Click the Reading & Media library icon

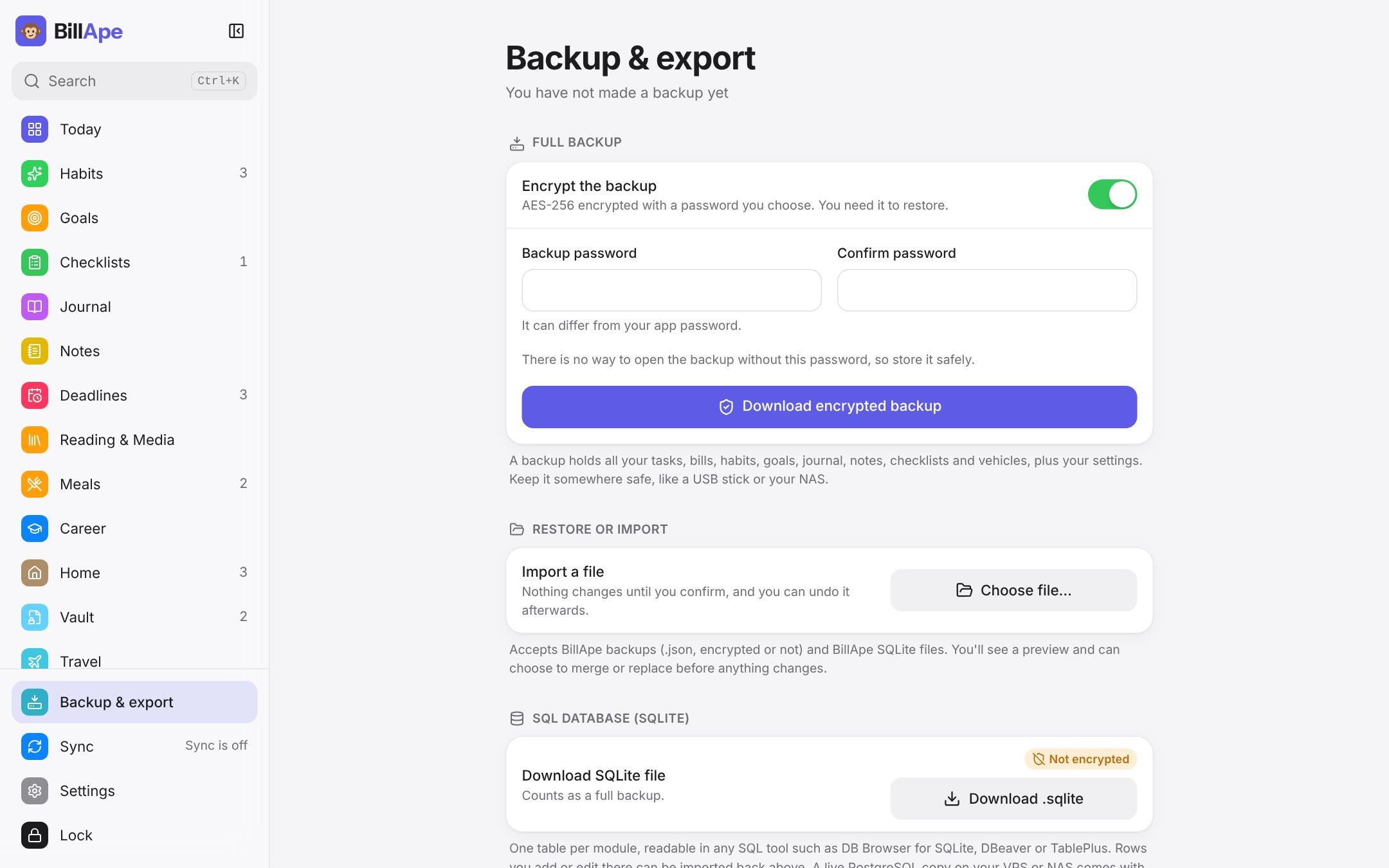coord(35,440)
